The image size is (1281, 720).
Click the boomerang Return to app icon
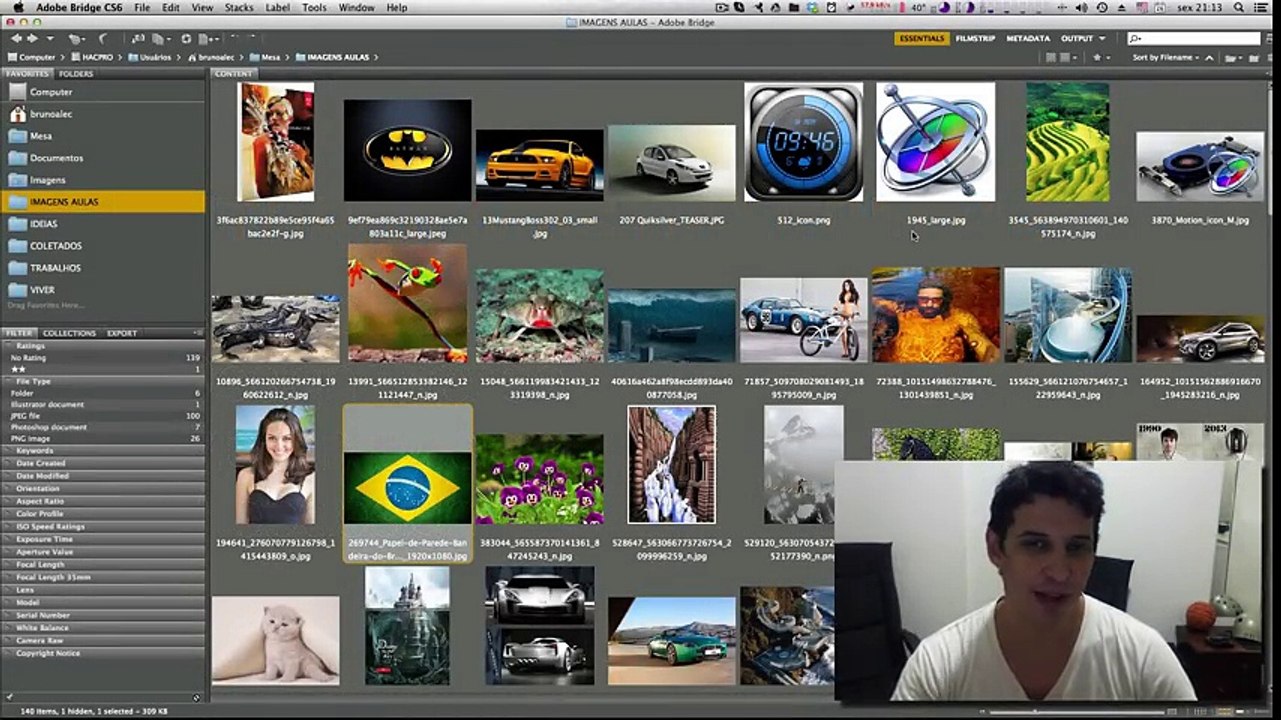103,39
